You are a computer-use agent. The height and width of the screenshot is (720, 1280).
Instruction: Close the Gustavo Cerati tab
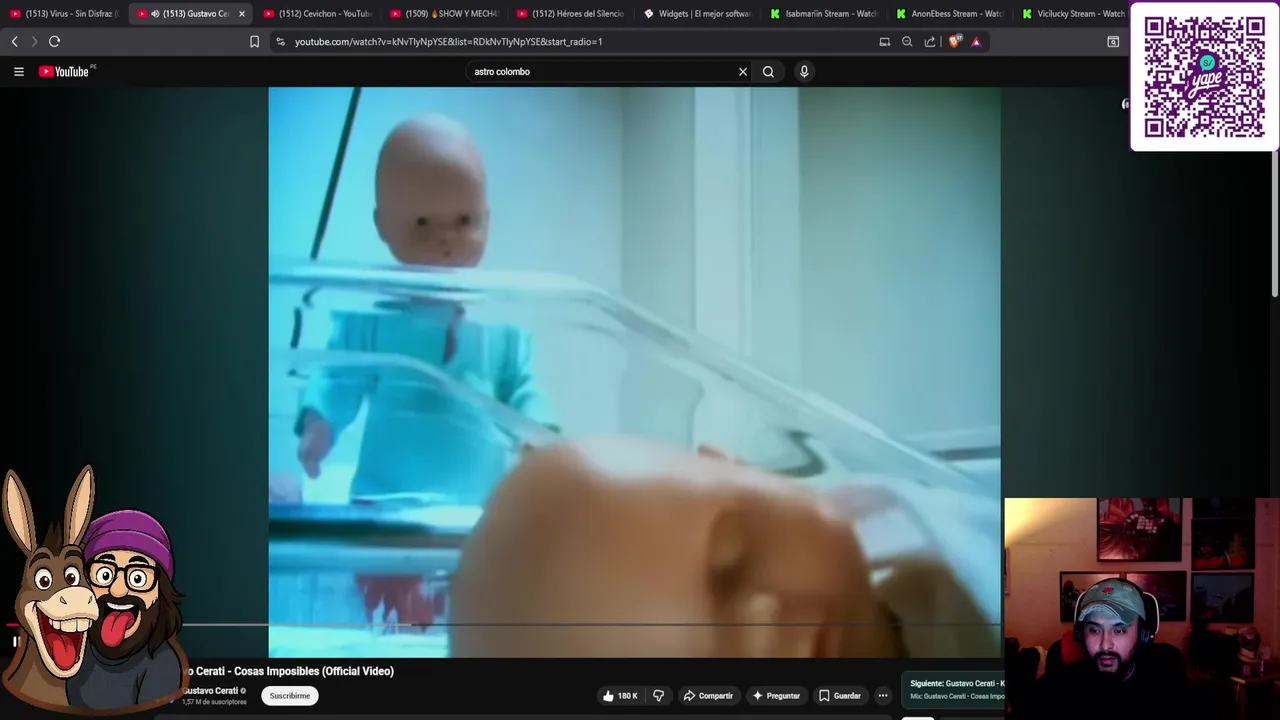[241, 14]
